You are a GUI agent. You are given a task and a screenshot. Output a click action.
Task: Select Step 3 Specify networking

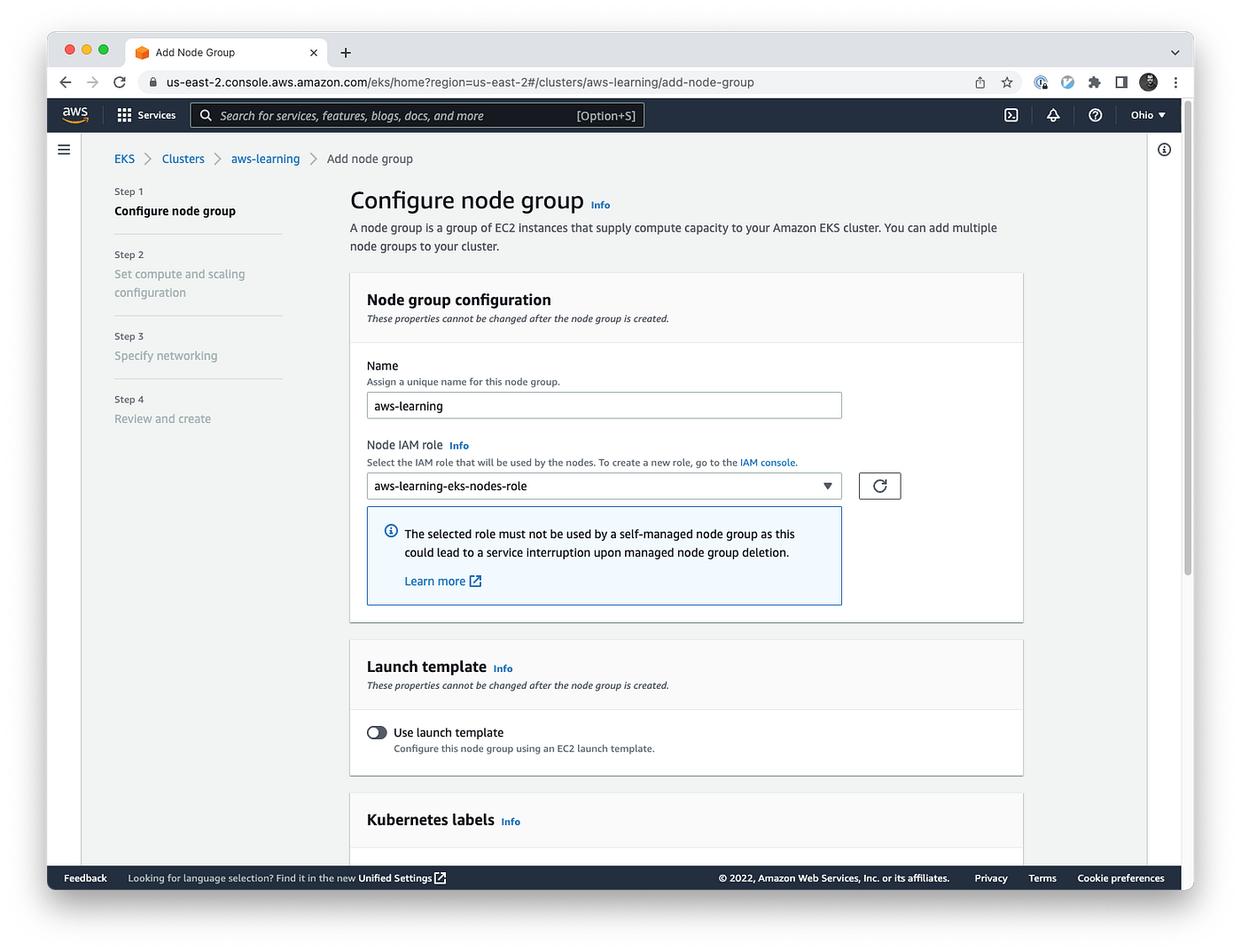[x=166, y=355]
